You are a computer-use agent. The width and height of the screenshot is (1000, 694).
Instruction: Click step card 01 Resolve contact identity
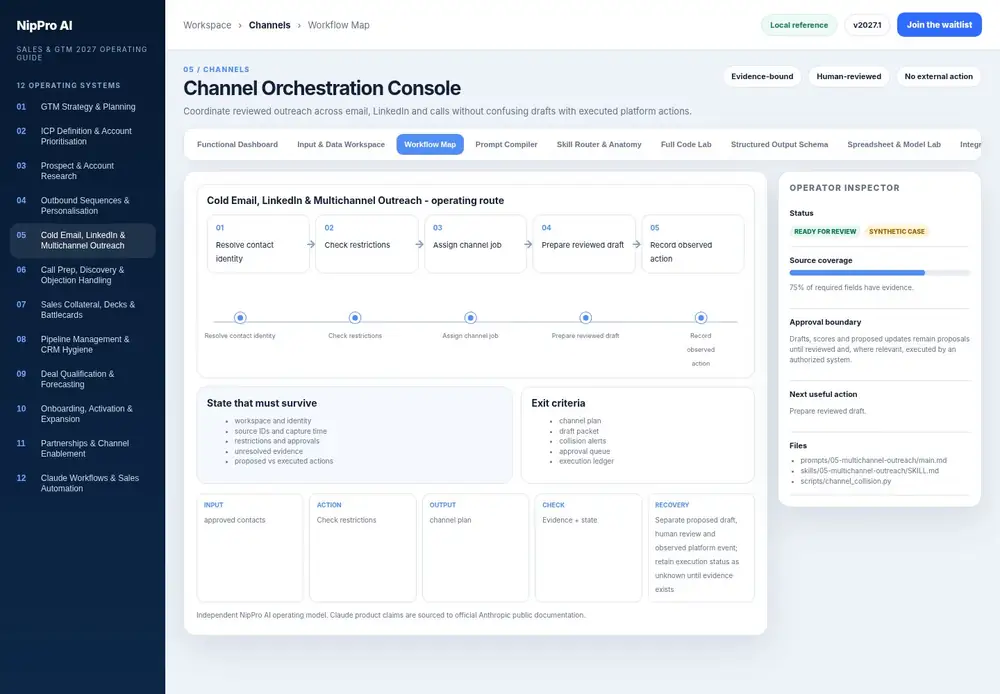click(x=258, y=244)
